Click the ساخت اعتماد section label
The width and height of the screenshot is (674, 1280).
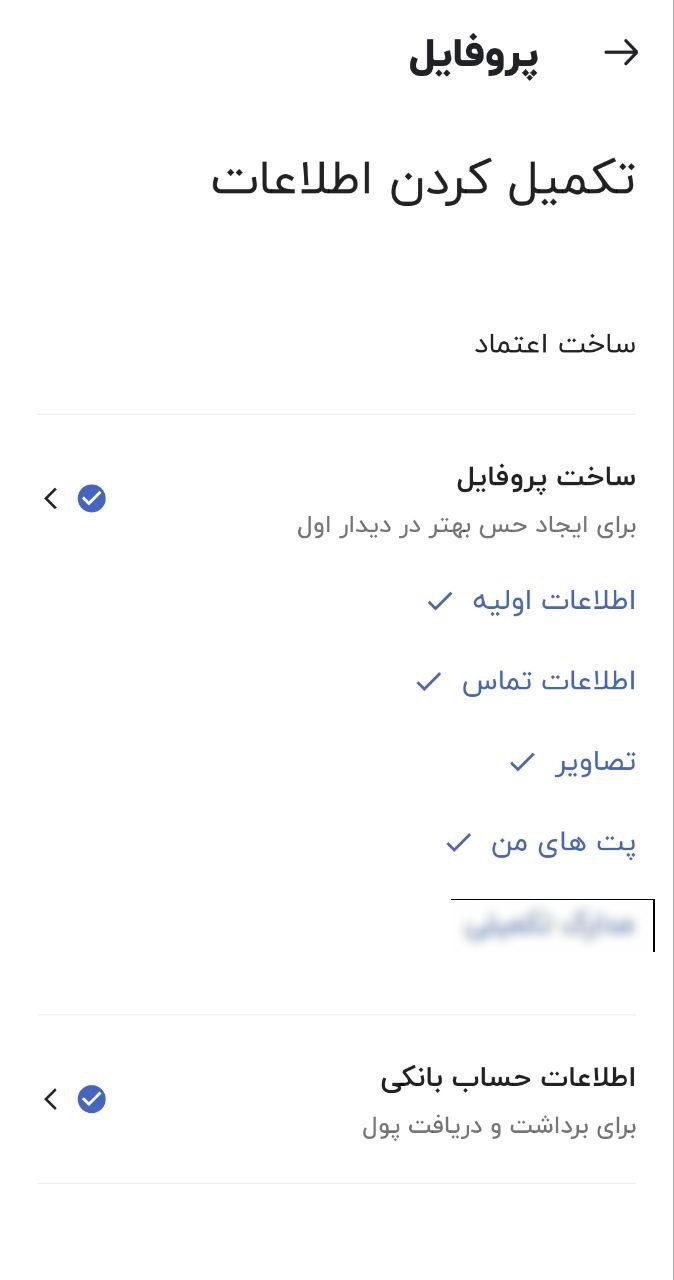coord(555,345)
